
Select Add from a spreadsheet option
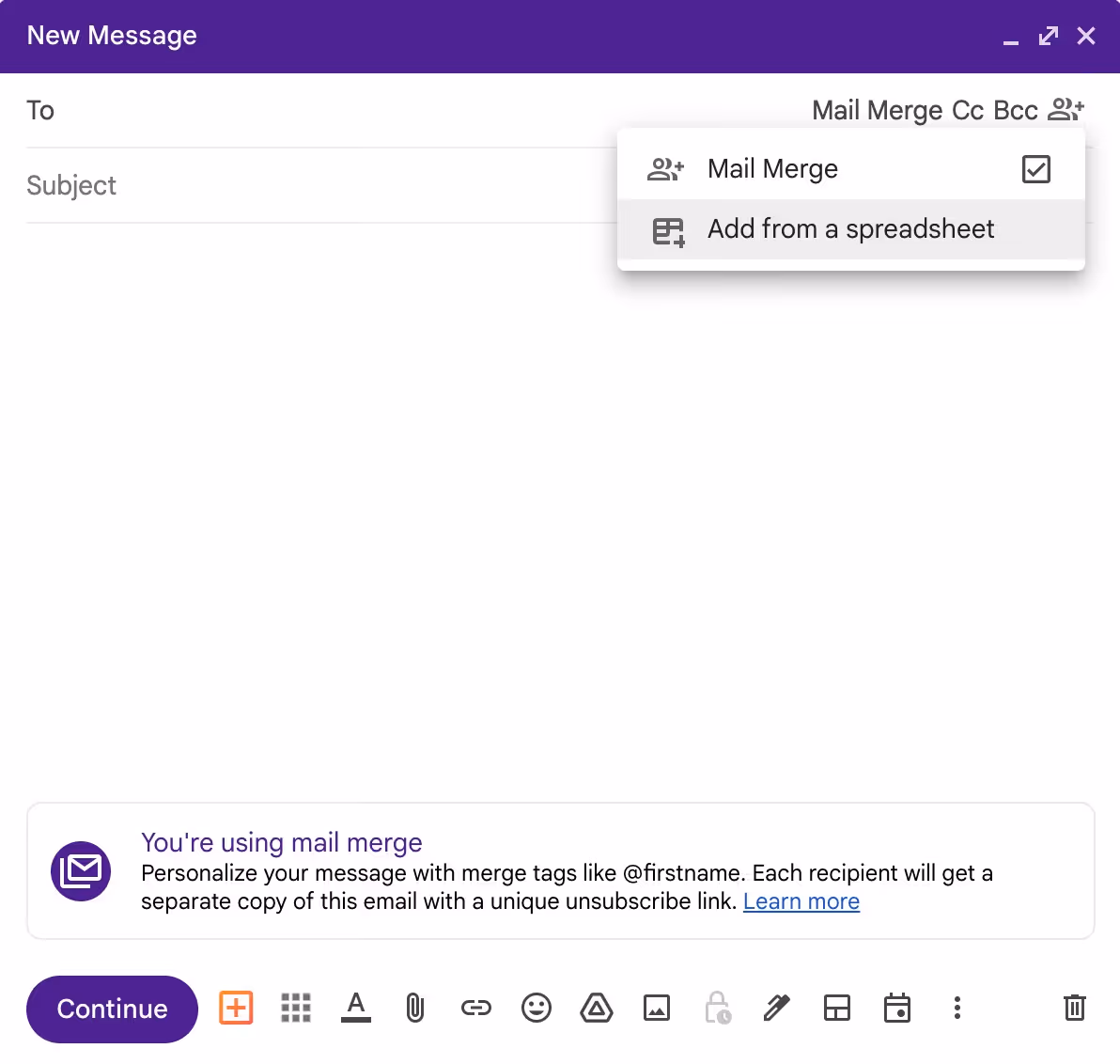coord(850,229)
